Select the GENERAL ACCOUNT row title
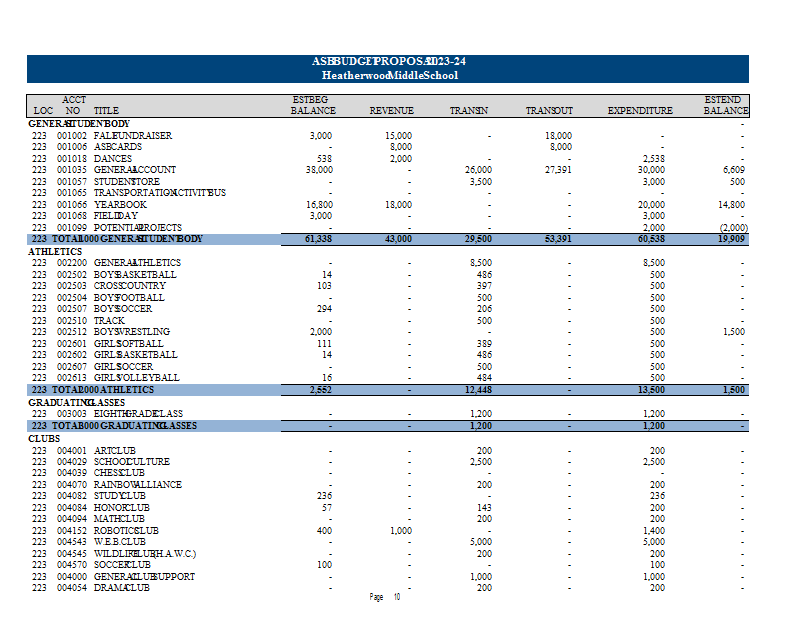This screenshot has height=619, width=800. click(x=135, y=170)
